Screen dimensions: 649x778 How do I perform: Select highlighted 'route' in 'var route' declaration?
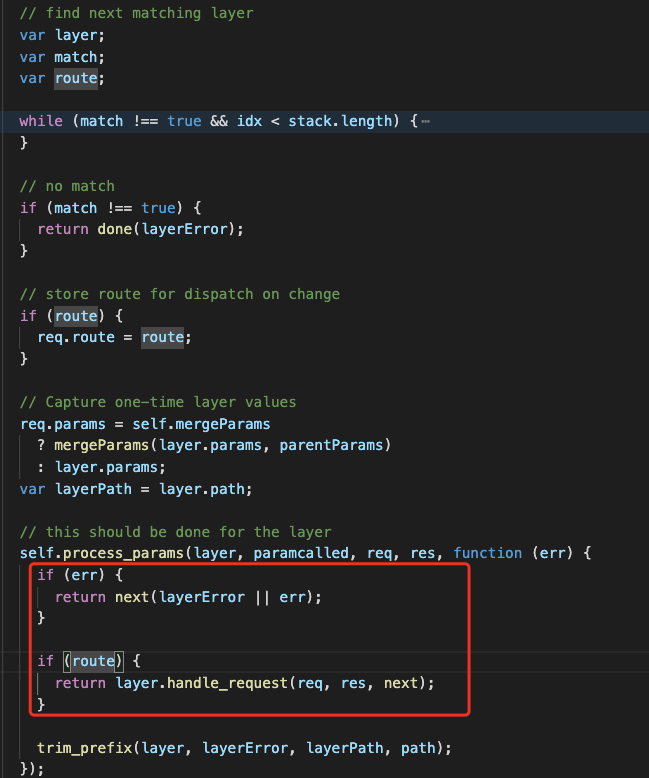tap(78, 78)
